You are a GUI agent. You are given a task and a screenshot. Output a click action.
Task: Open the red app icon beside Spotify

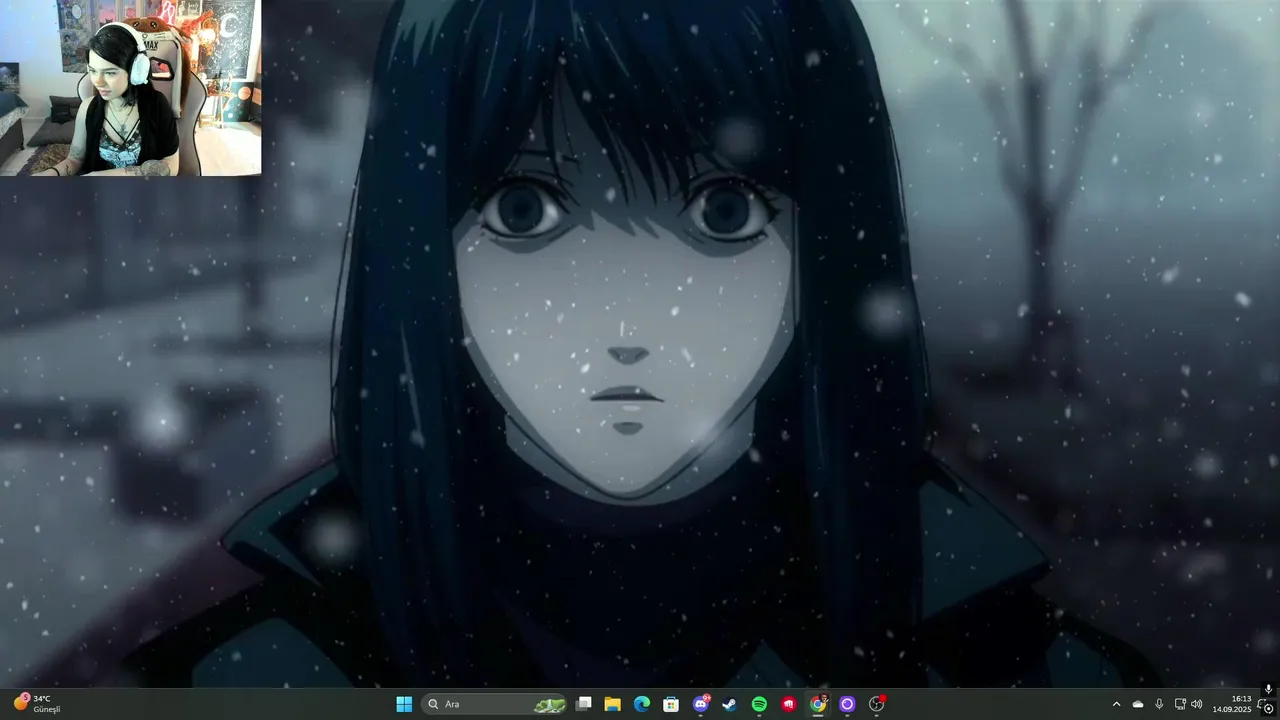(x=788, y=704)
